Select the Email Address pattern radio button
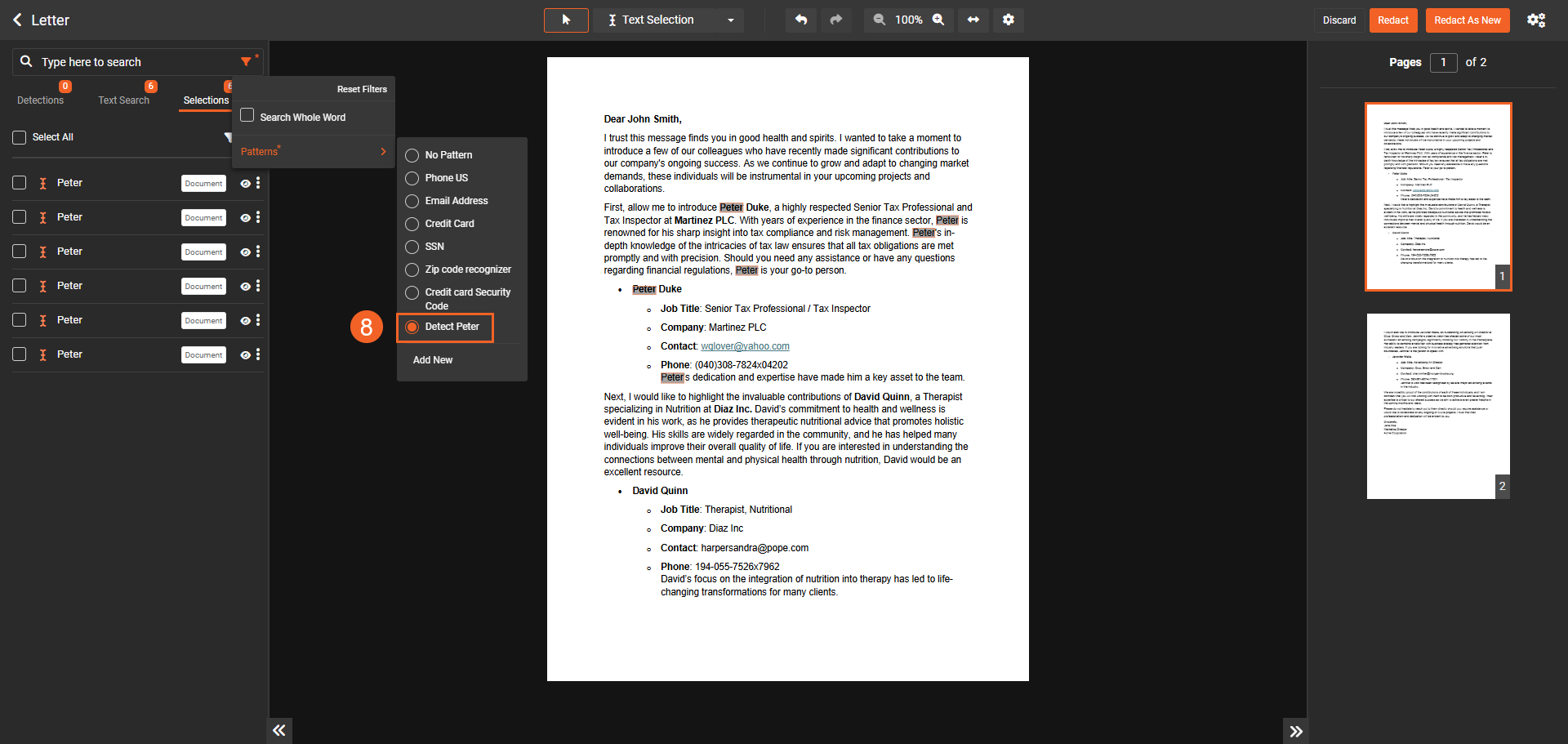1568x744 pixels. pos(412,201)
